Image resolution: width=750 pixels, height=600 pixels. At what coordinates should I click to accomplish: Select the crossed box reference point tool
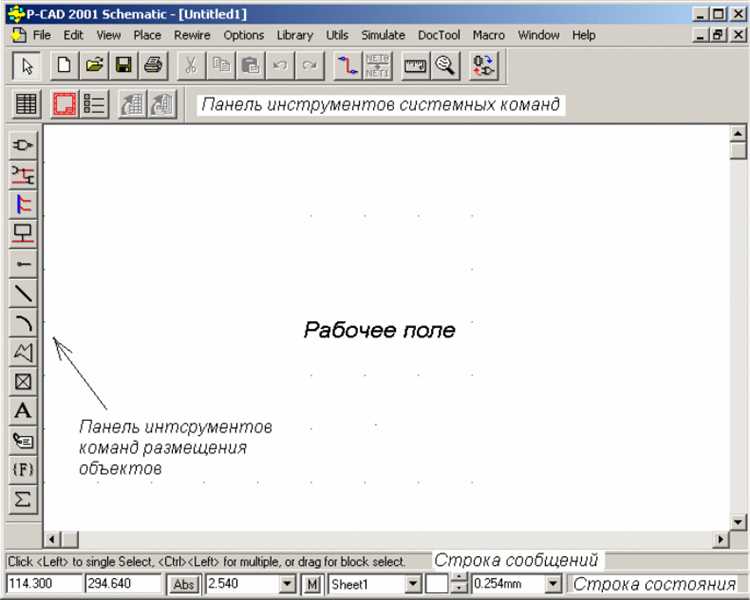point(23,382)
